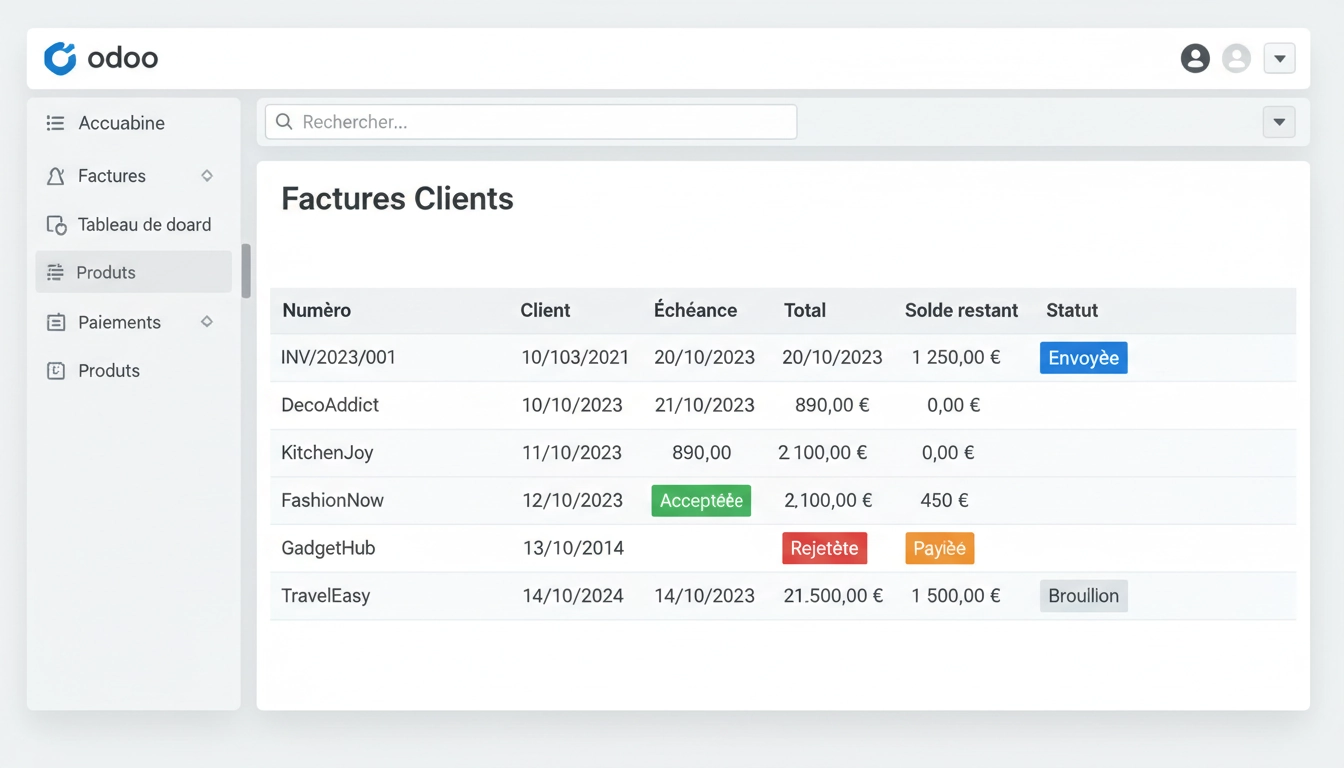Click the Odoo logo icon

[60, 58]
